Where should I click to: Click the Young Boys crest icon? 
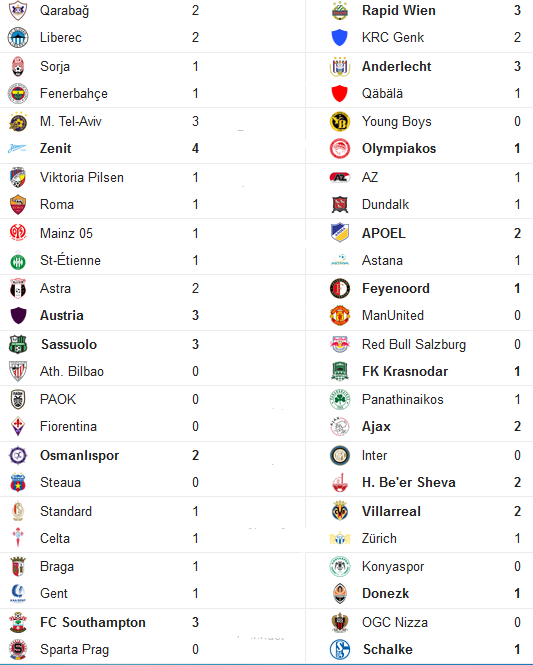click(x=340, y=122)
